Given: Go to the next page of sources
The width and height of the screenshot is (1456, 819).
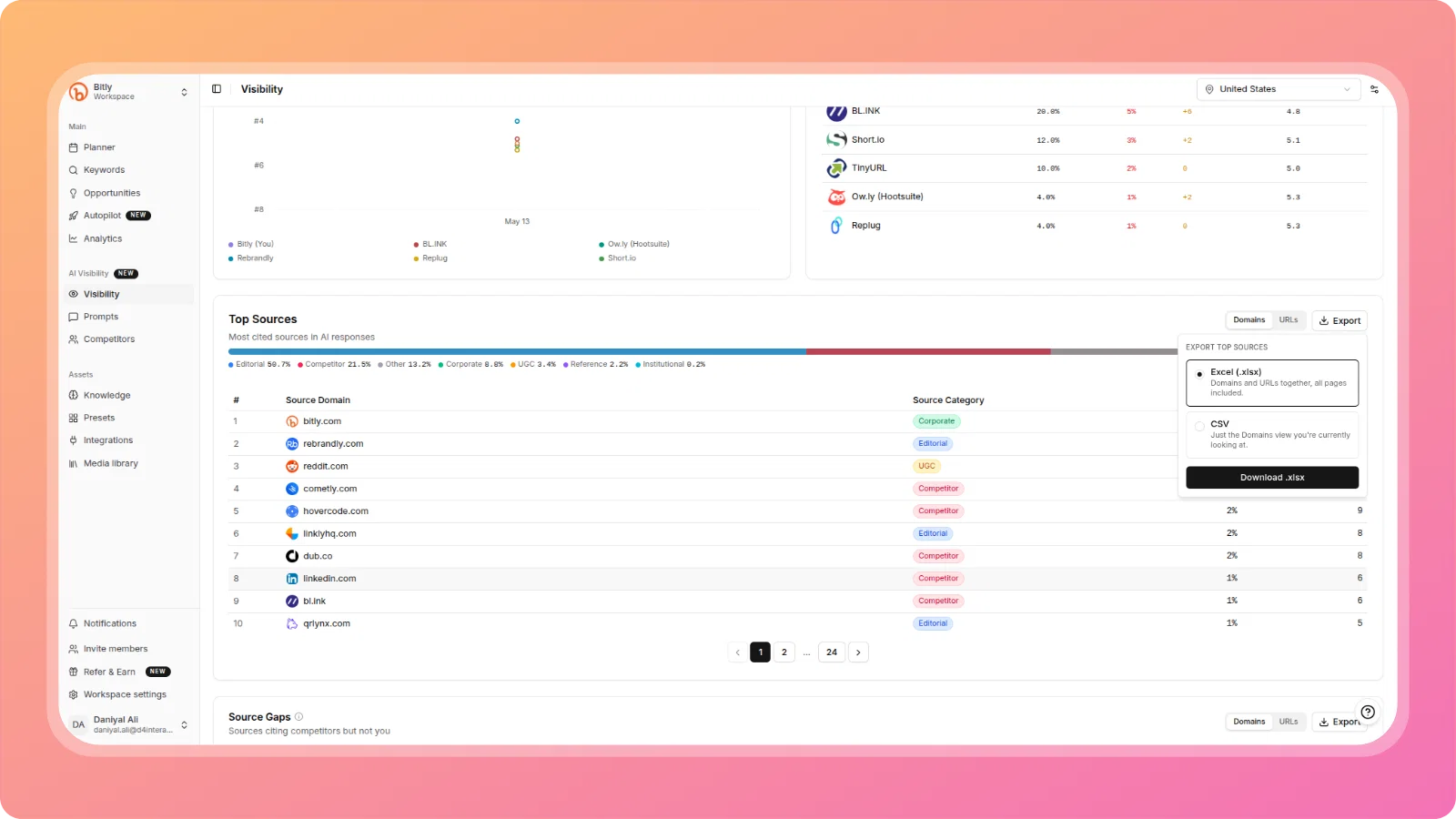Looking at the screenshot, I should pyautogui.click(x=858, y=652).
